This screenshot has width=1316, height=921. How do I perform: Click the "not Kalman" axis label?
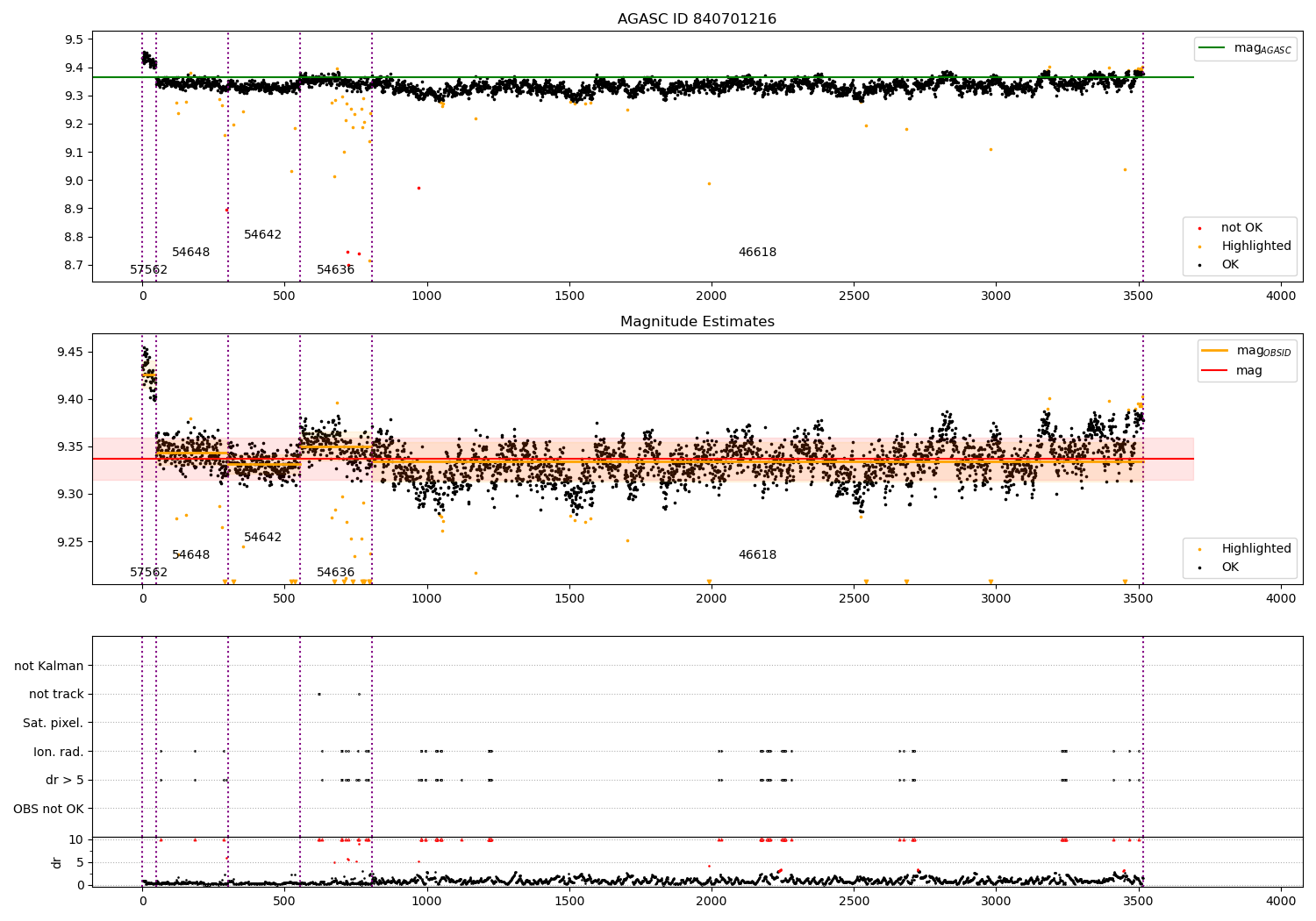click(49, 666)
